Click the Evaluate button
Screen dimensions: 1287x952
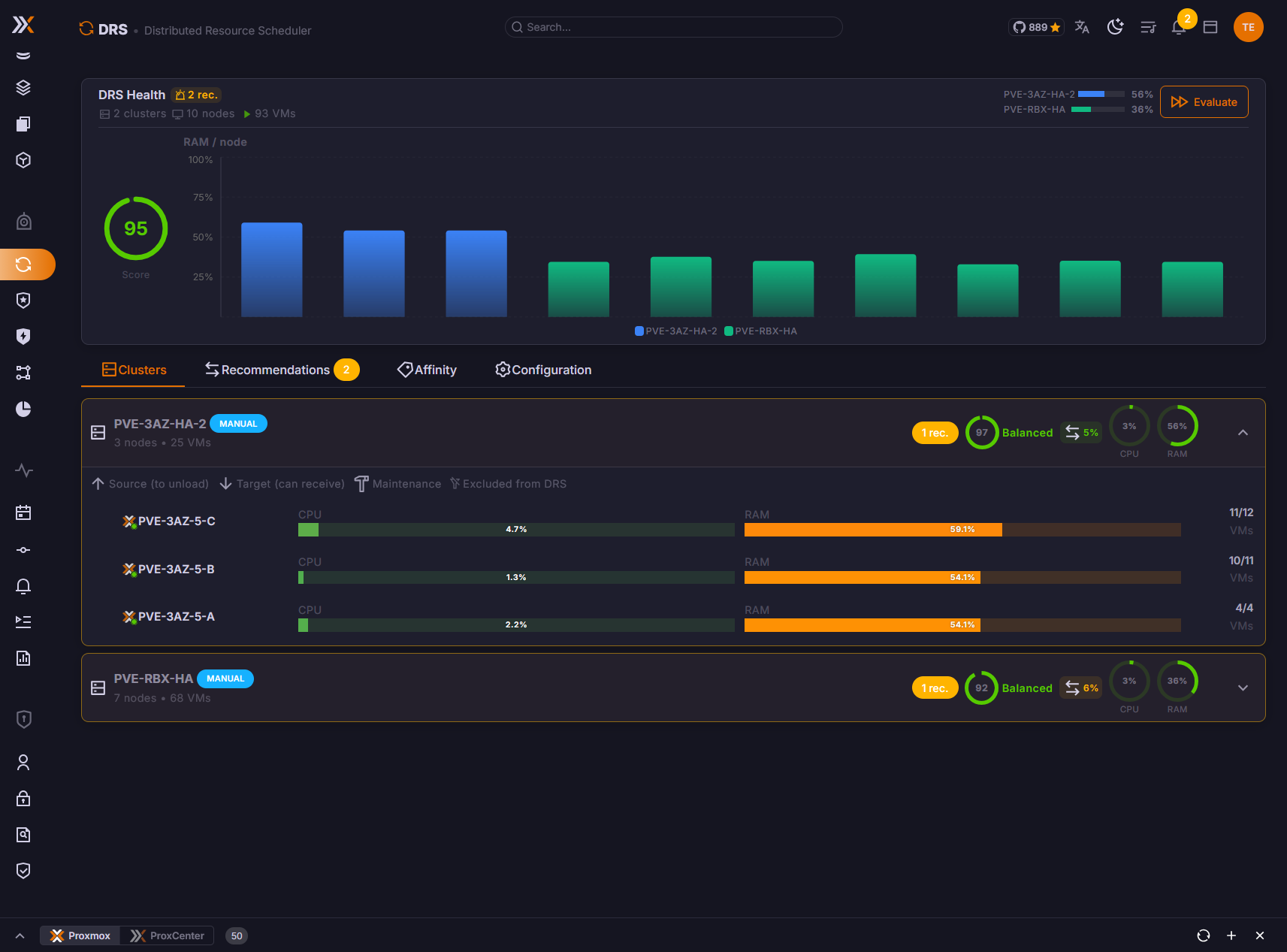click(1204, 102)
